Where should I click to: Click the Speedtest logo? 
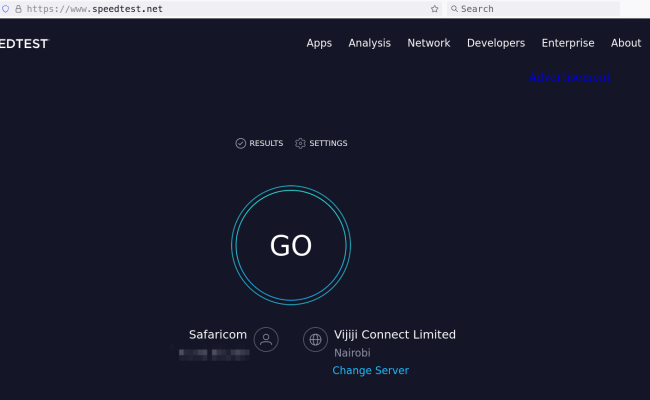(x=24, y=44)
